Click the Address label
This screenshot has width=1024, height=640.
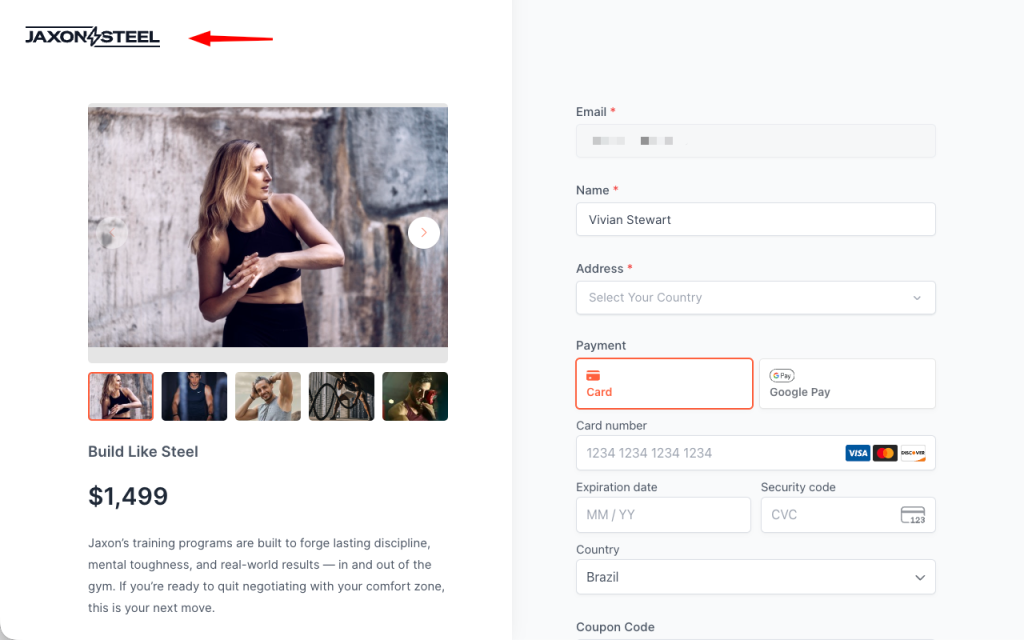point(600,268)
